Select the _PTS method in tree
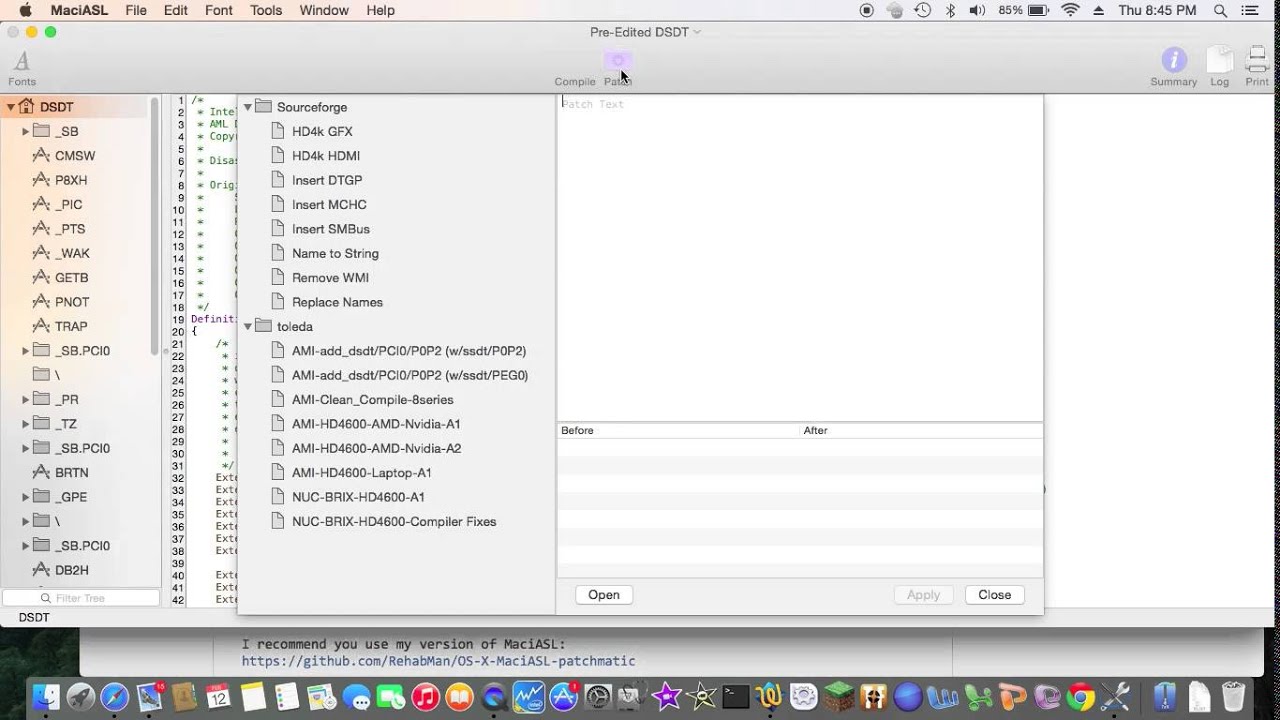The height and width of the screenshot is (720, 1280). coord(70,229)
